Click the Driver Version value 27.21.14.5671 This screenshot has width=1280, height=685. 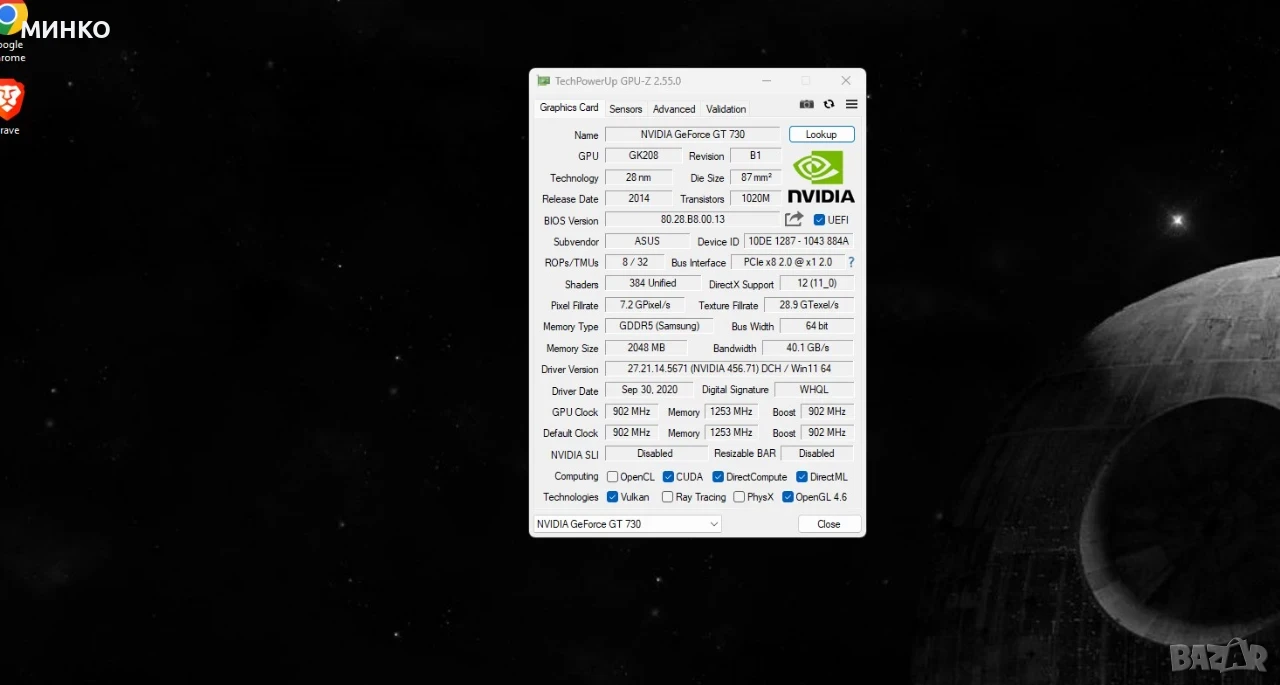click(x=729, y=369)
